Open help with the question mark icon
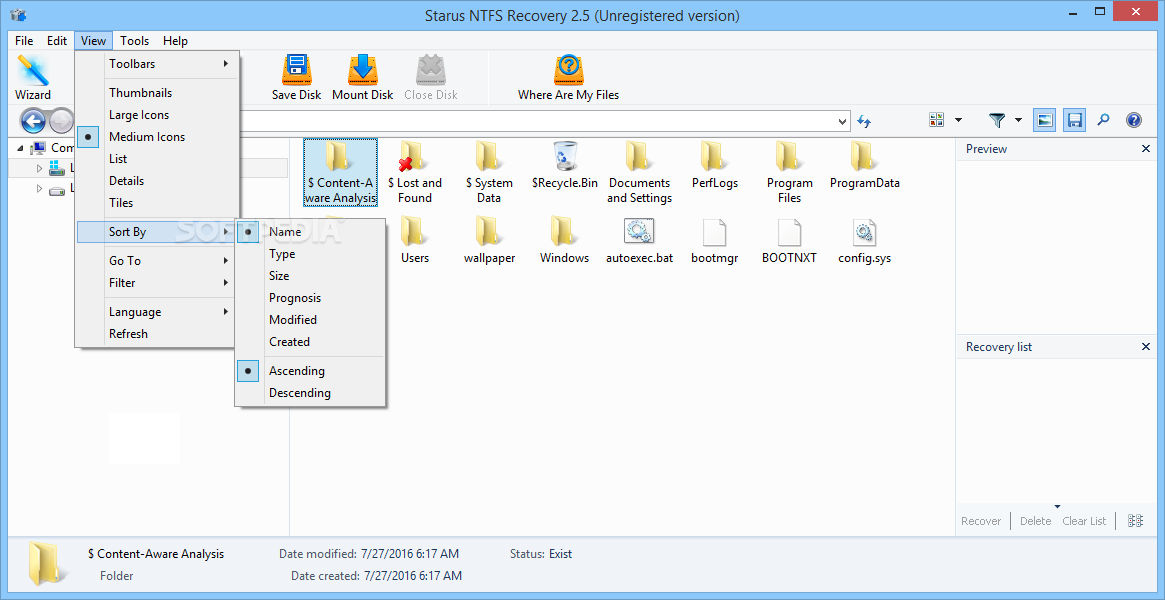Image resolution: width=1165 pixels, height=600 pixels. (1133, 120)
